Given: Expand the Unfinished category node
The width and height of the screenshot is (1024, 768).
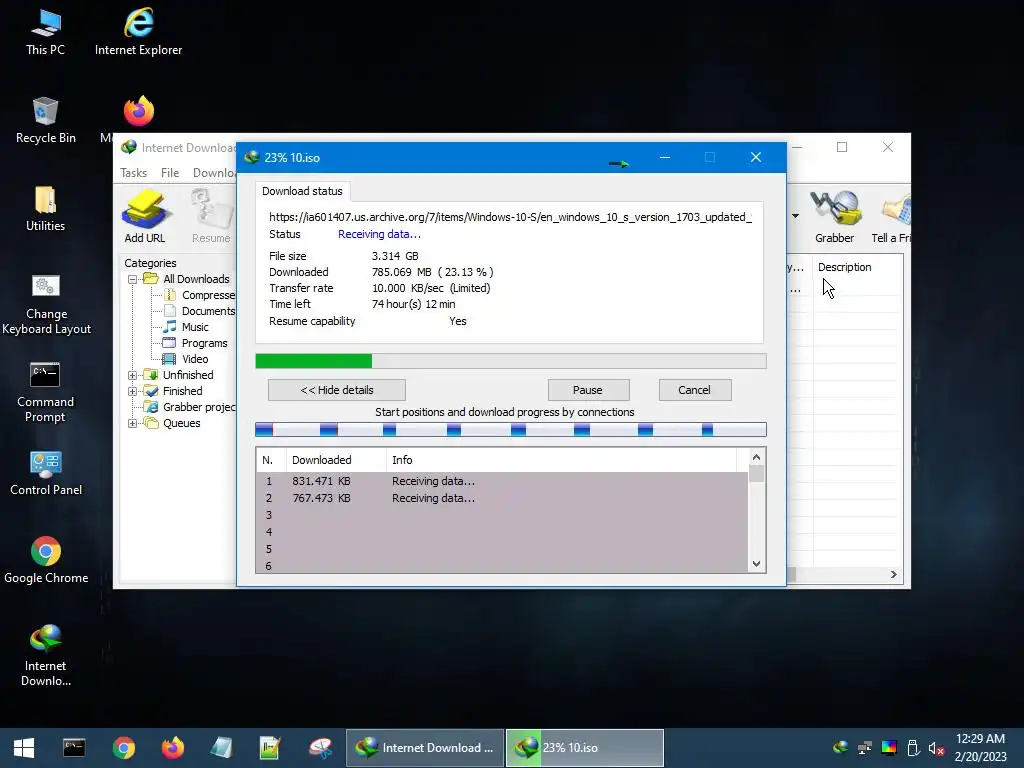Looking at the screenshot, I should click(133, 376).
